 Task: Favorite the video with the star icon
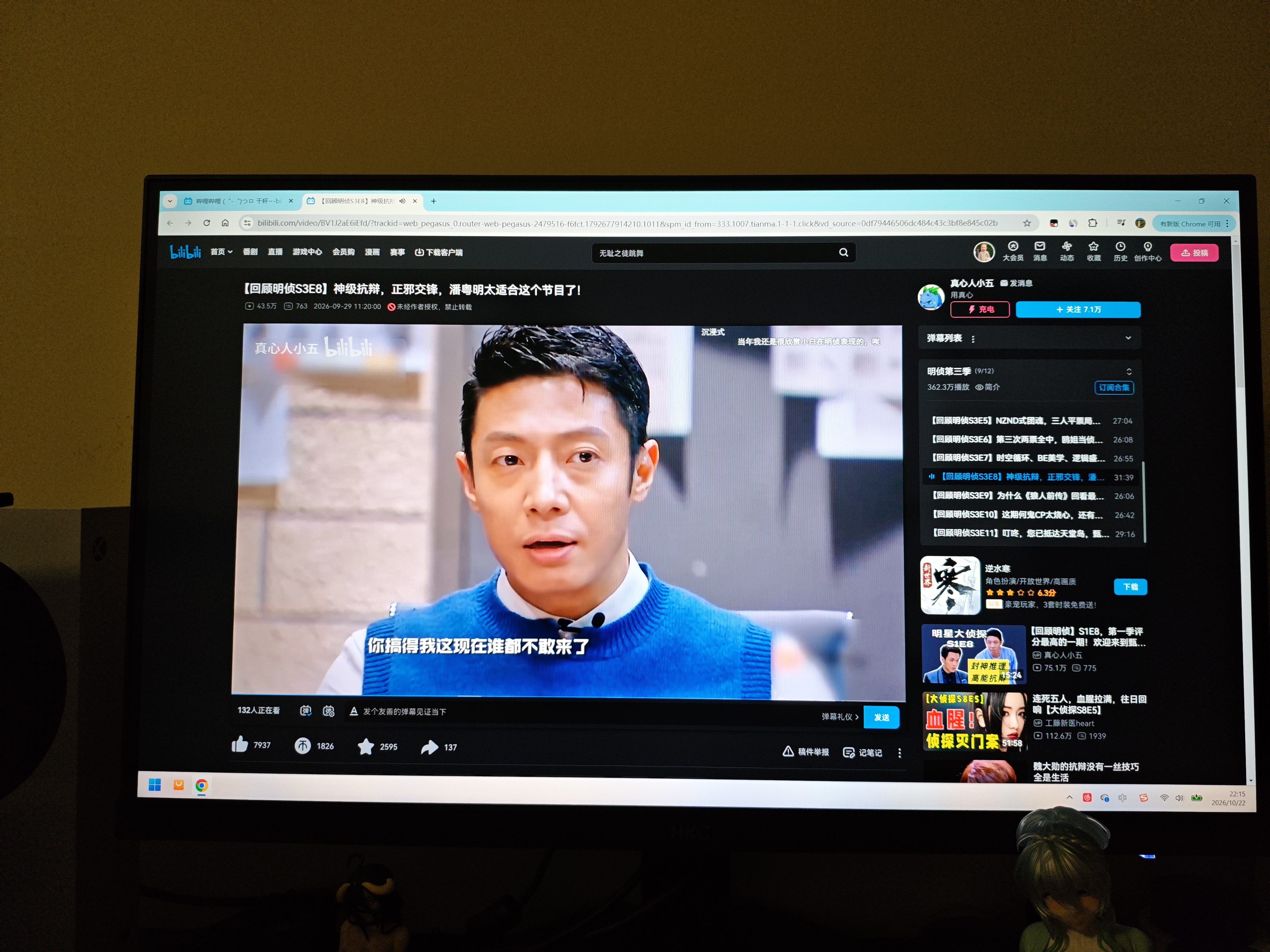(366, 746)
